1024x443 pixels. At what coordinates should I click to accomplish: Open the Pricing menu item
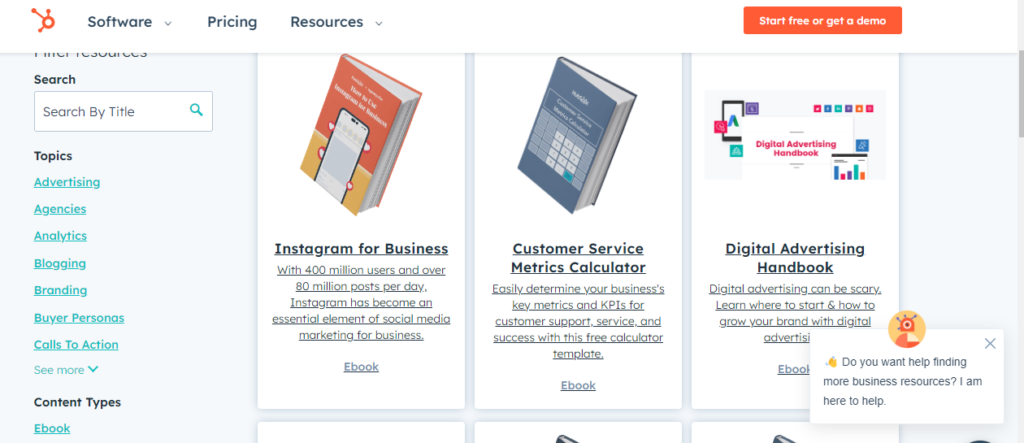tap(232, 21)
